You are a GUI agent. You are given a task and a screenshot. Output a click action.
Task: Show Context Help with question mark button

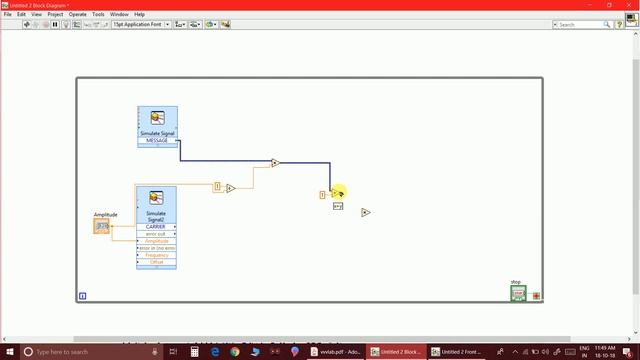coord(619,25)
